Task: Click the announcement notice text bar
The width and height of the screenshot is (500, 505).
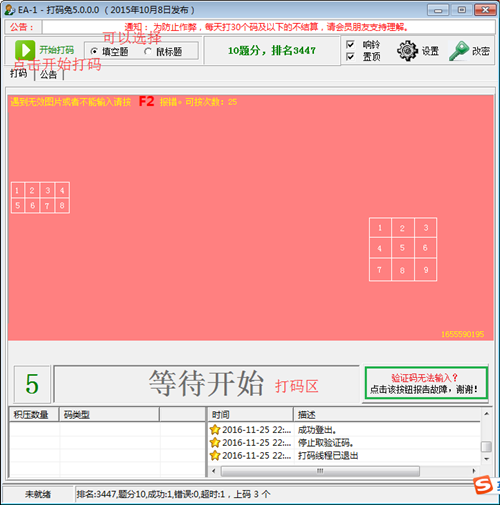Action: pyautogui.click(x=268, y=27)
